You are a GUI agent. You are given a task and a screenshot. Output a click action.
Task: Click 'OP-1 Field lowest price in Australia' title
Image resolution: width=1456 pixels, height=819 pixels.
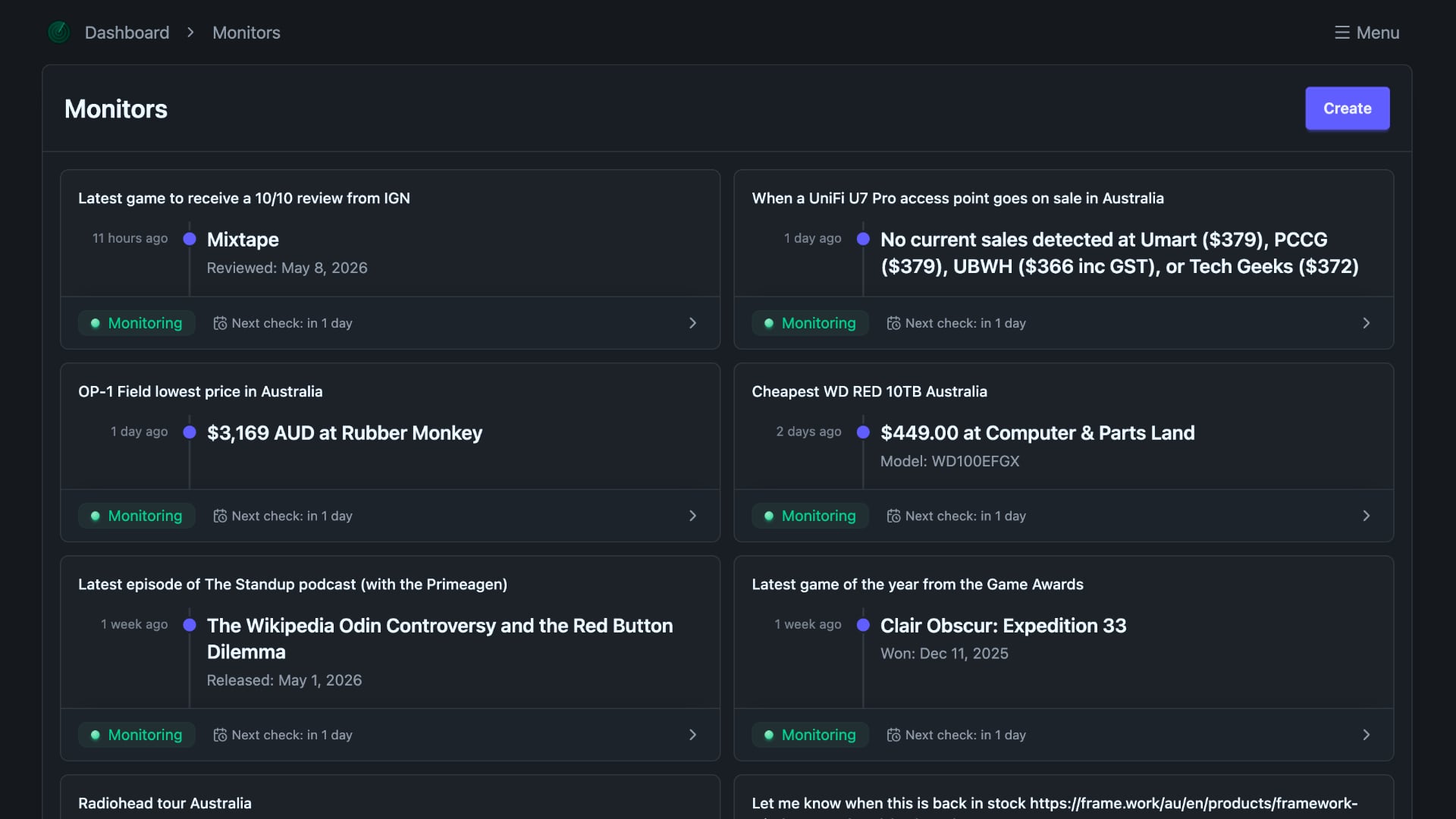click(200, 391)
